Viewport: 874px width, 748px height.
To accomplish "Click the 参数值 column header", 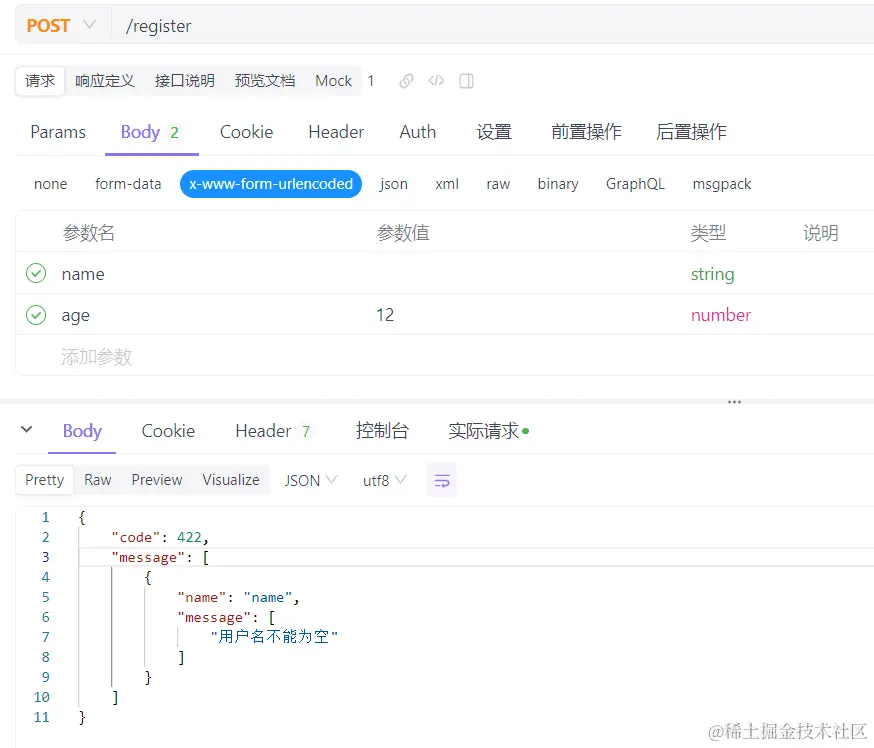I will tap(403, 232).
